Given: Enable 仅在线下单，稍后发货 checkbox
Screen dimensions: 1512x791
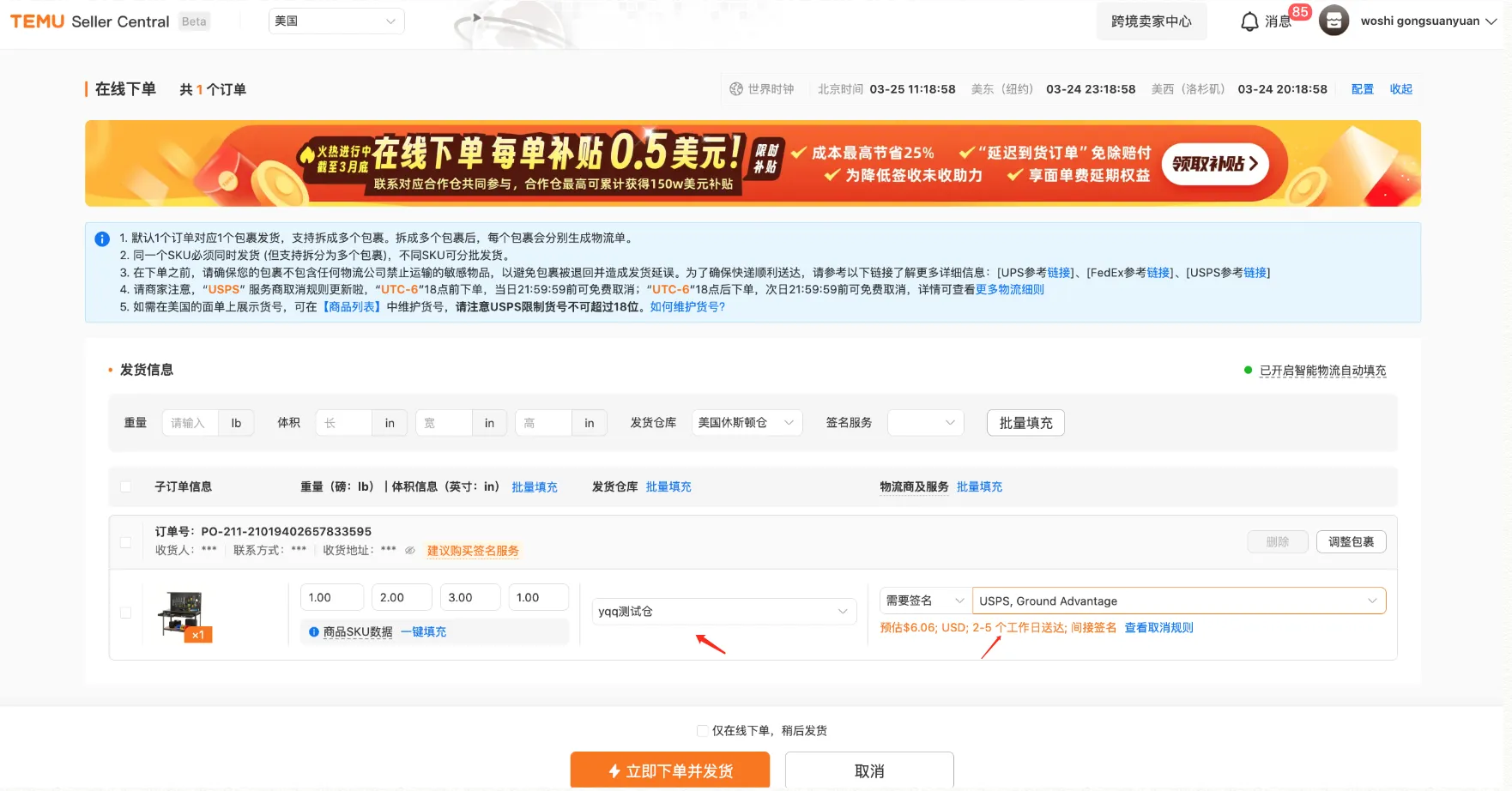Looking at the screenshot, I should click(x=703, y=731).
